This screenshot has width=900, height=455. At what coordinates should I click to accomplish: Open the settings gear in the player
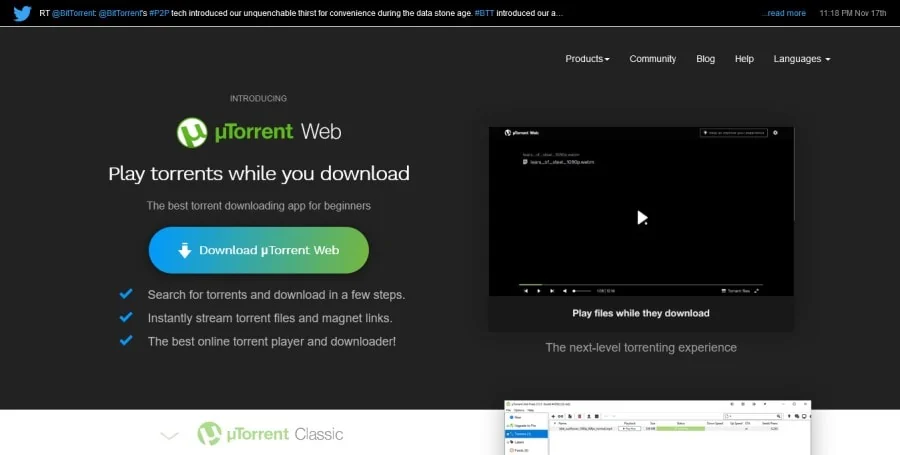(x=775, y=133)
